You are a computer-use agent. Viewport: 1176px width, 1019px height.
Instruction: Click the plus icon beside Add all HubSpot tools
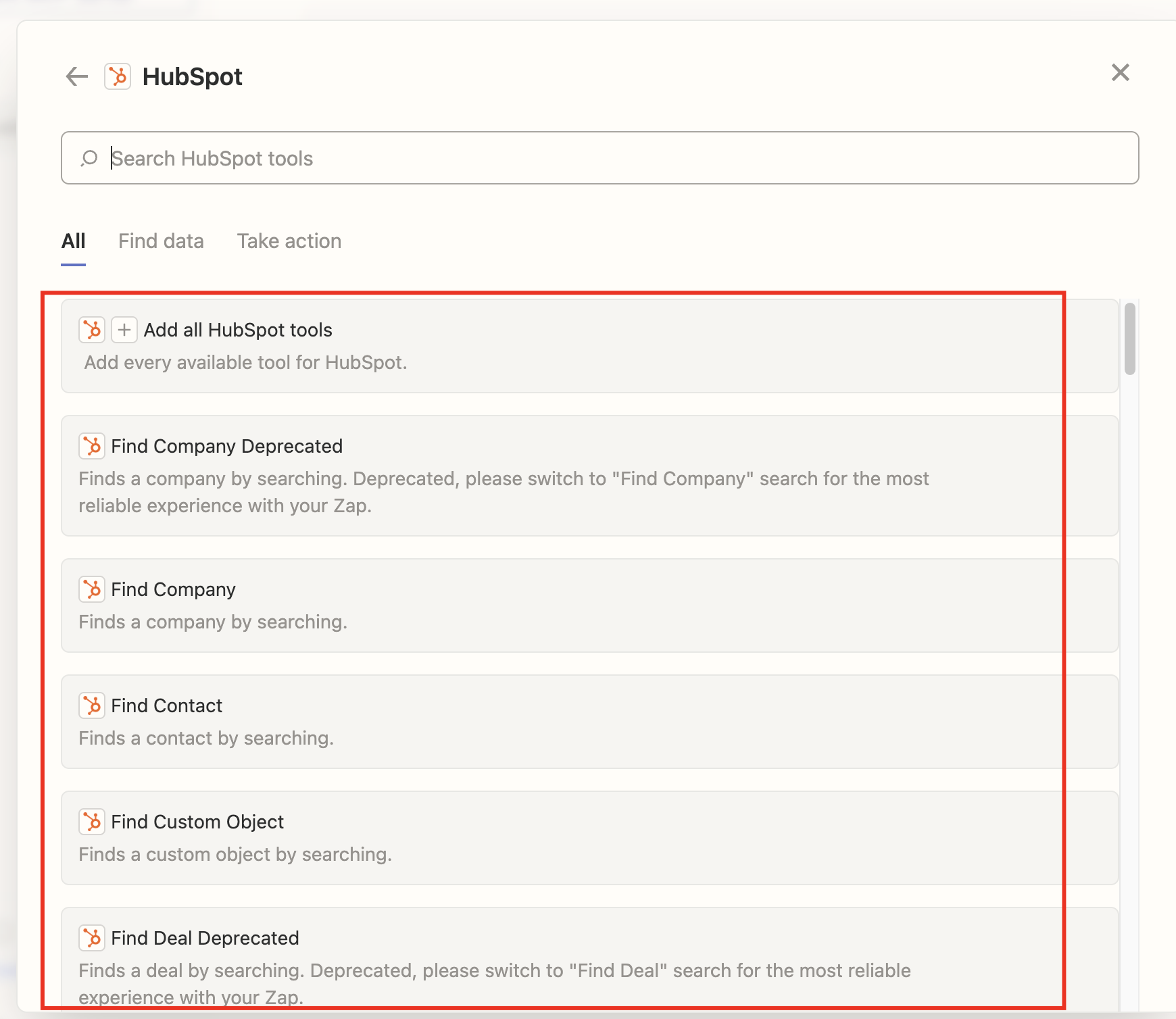click(124, 330)
